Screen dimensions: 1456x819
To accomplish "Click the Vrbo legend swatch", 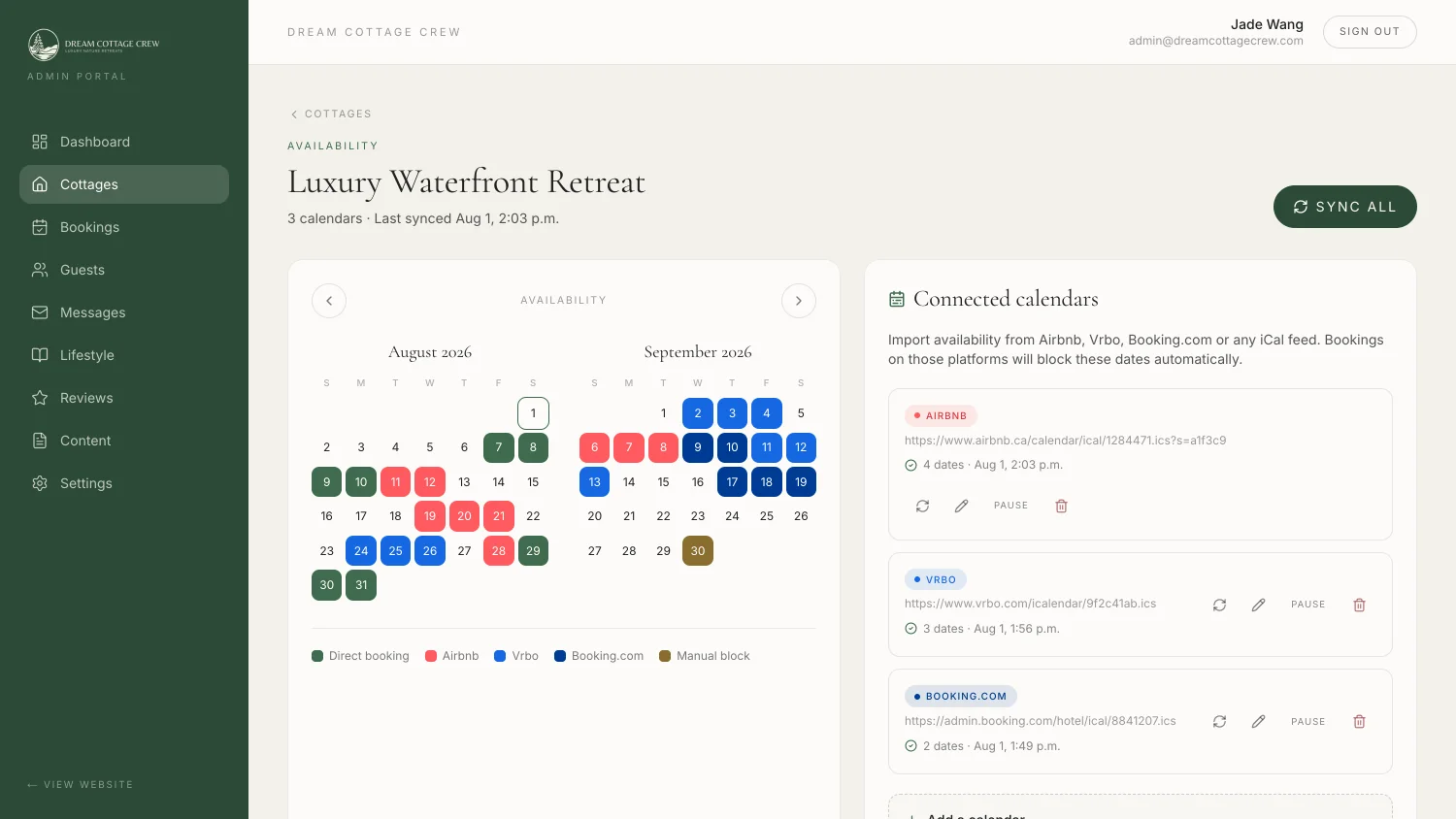I will click(x=500, y=656).
